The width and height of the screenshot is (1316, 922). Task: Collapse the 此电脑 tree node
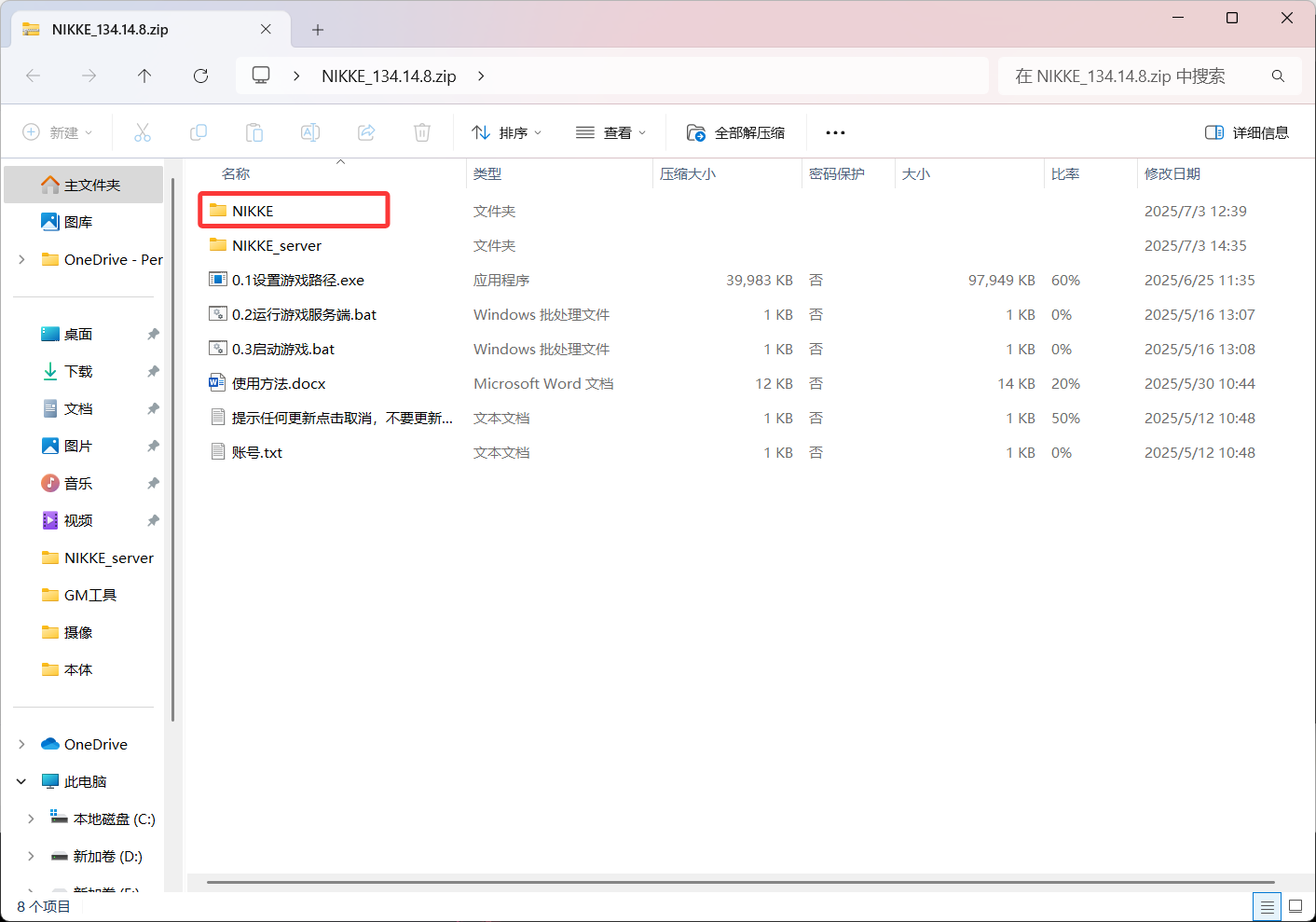coord(21,781)
